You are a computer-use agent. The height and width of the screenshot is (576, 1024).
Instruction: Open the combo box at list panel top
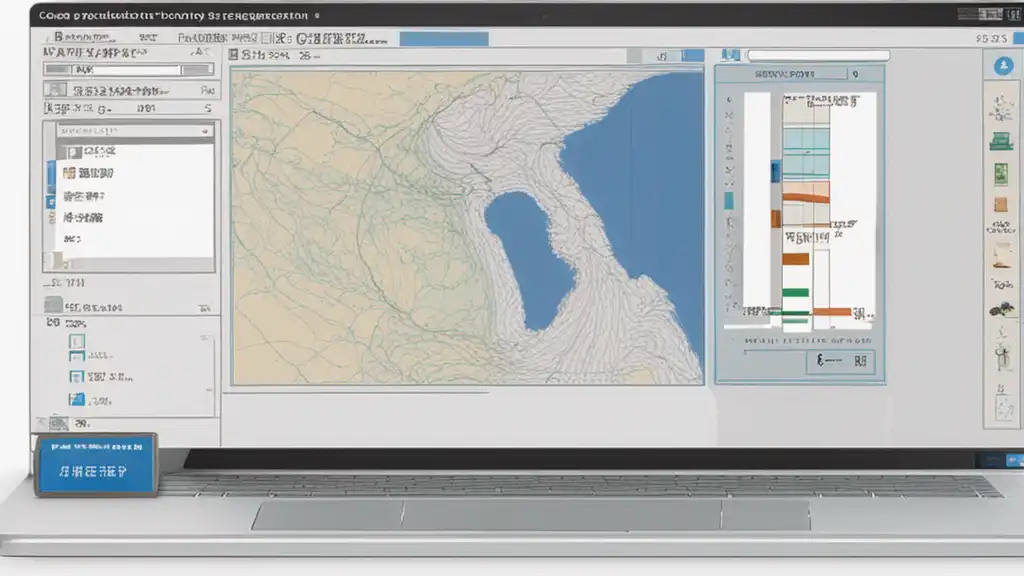click(135, 131)
